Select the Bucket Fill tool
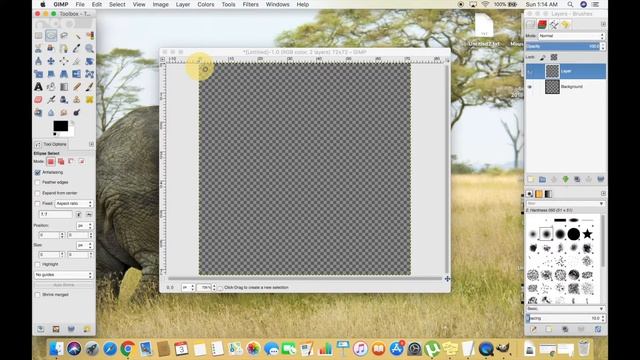This screenshot has width=640, height=360. click(51, 87)
